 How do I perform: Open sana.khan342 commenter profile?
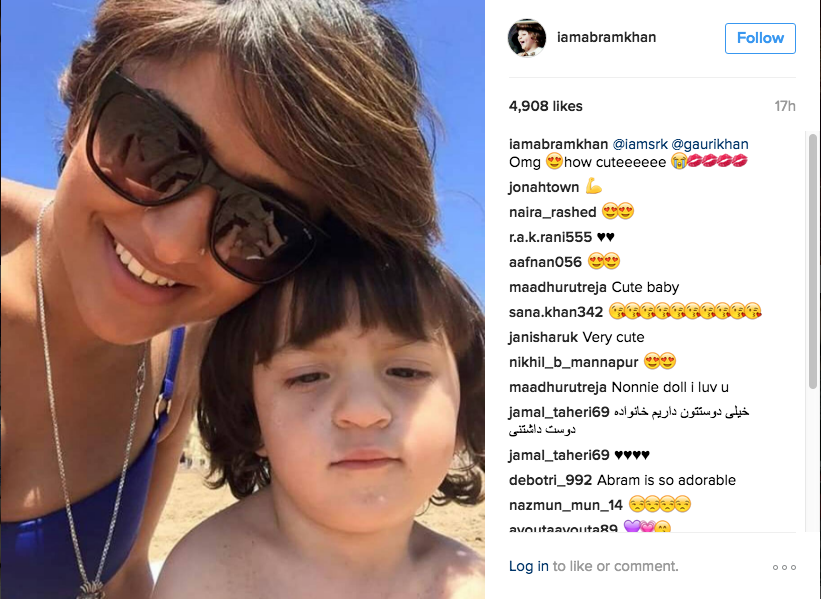[x=556, y=312]
